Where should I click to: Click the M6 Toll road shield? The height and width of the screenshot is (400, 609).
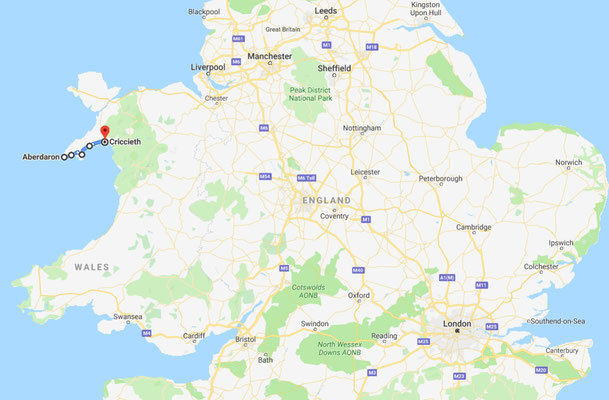pos(306,178)
